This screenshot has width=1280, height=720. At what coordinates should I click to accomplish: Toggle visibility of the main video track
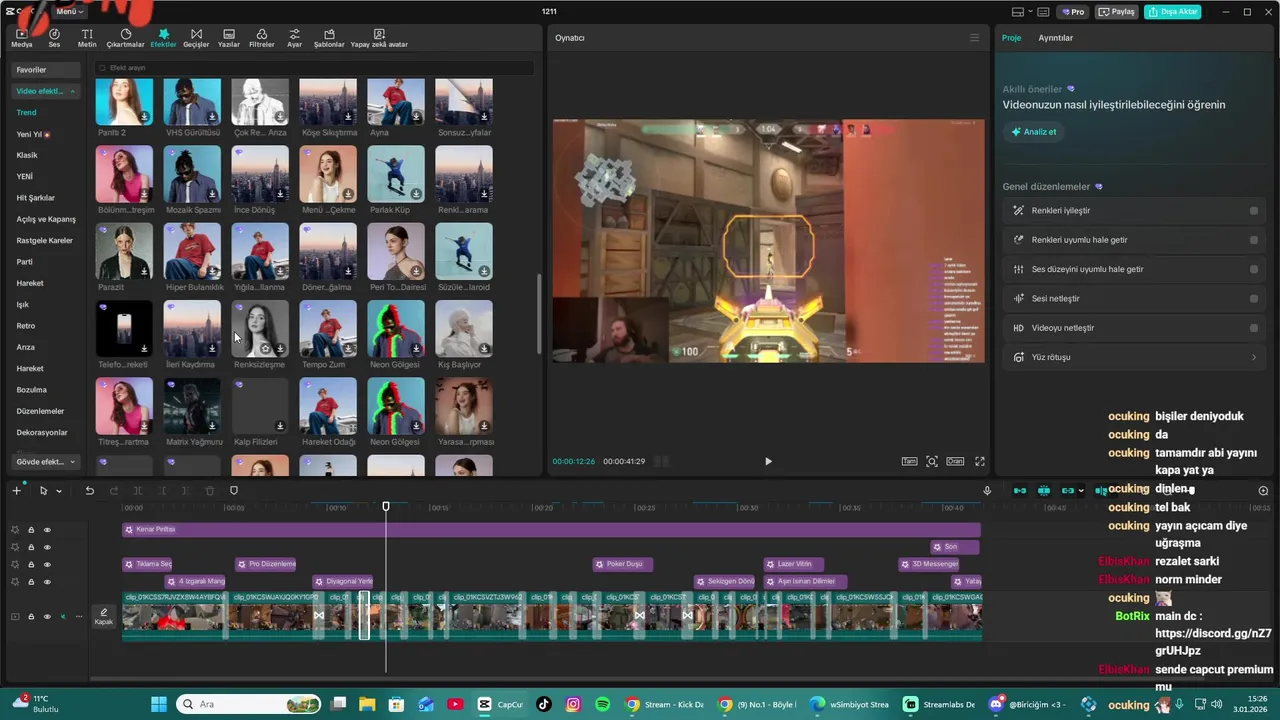tap(46, 617)
